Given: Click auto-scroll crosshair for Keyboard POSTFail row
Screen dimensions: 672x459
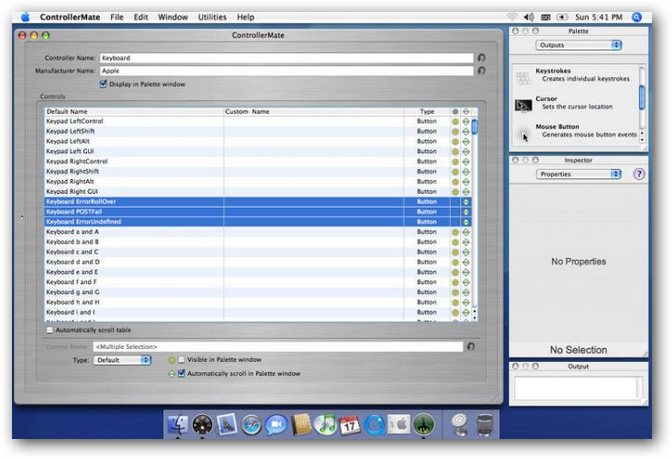Looking at the screenshot, I should point(466,212).
